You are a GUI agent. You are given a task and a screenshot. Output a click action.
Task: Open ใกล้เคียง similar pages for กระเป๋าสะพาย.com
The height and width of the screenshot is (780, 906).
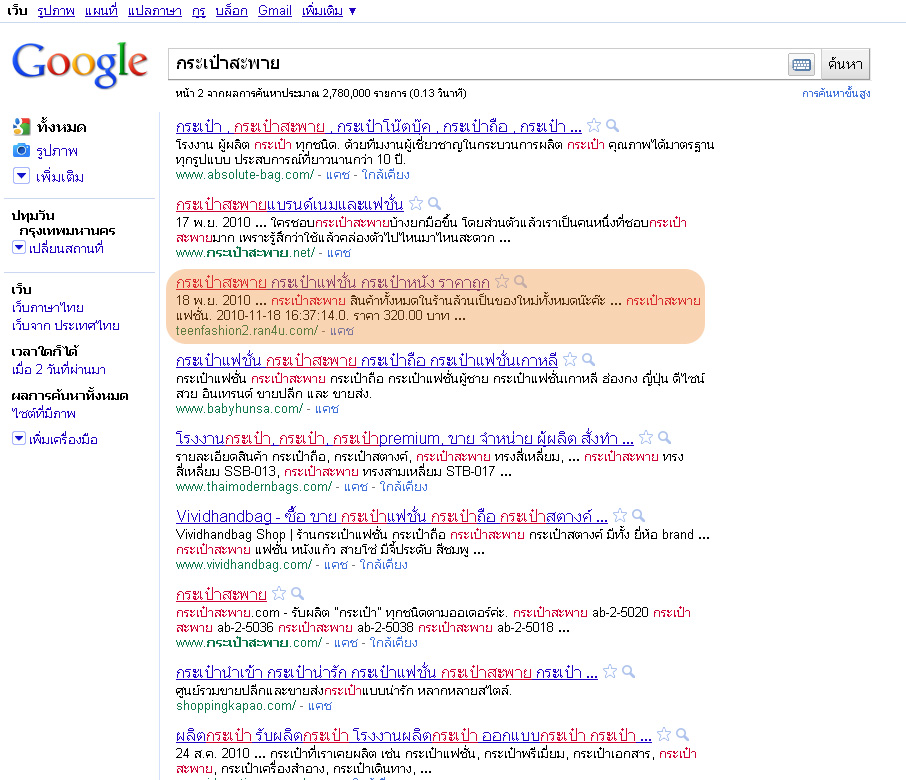click(x=393, y=642)
